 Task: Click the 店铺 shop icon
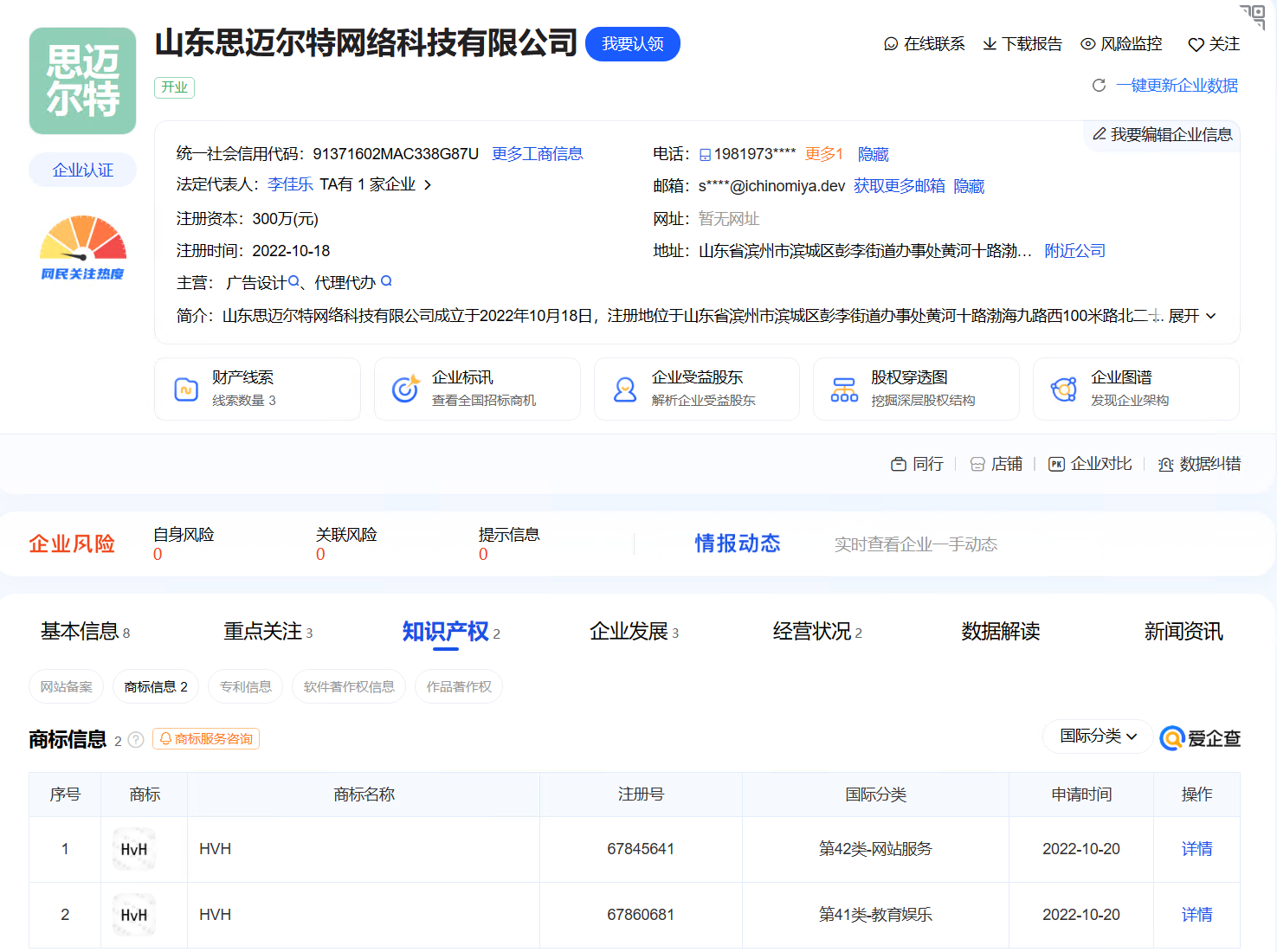(977, 465)
